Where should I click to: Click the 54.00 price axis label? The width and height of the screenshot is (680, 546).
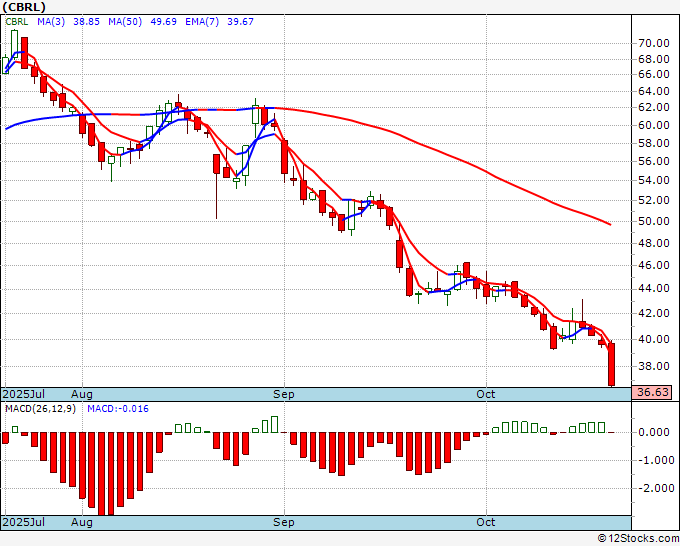tap(654, 180)
